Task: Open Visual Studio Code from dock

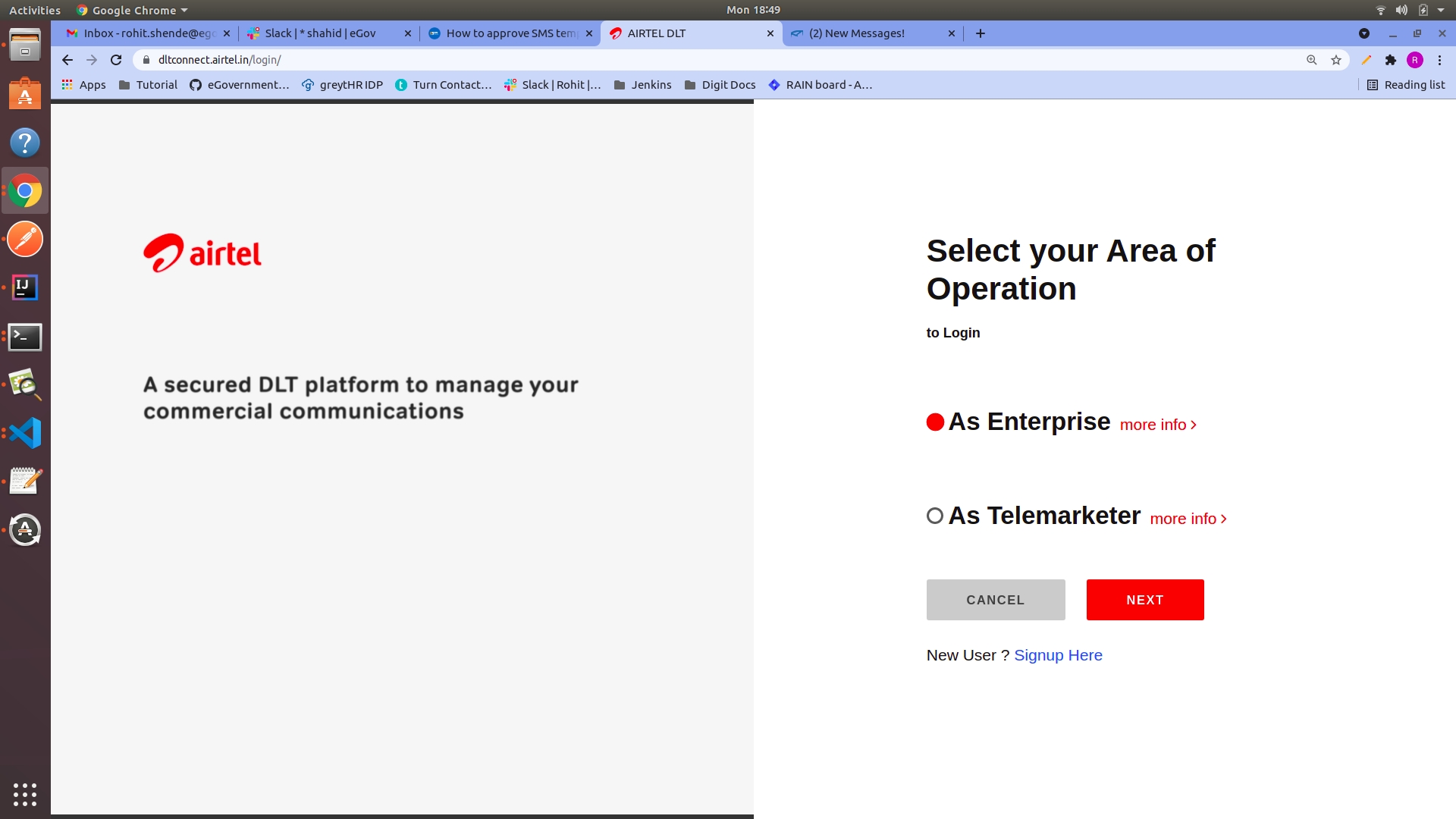Action: click(x=25, y=433)
